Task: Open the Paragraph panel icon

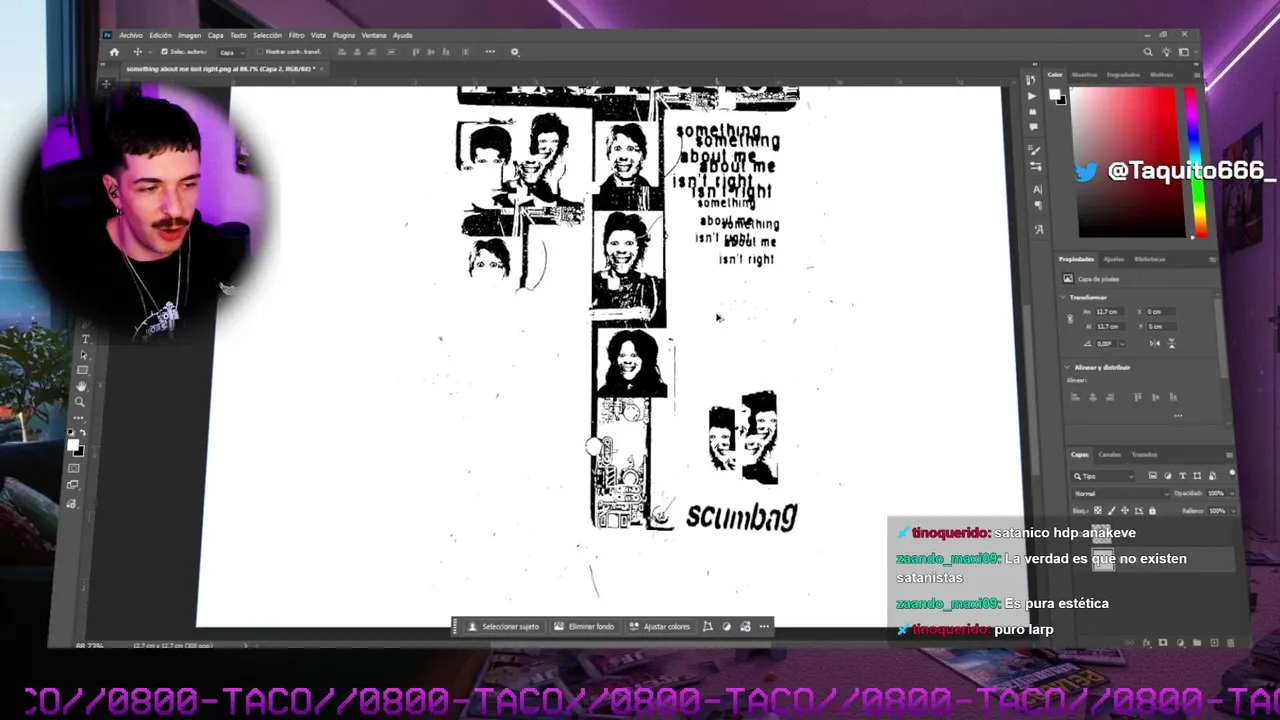Action: pos(1038,205)
